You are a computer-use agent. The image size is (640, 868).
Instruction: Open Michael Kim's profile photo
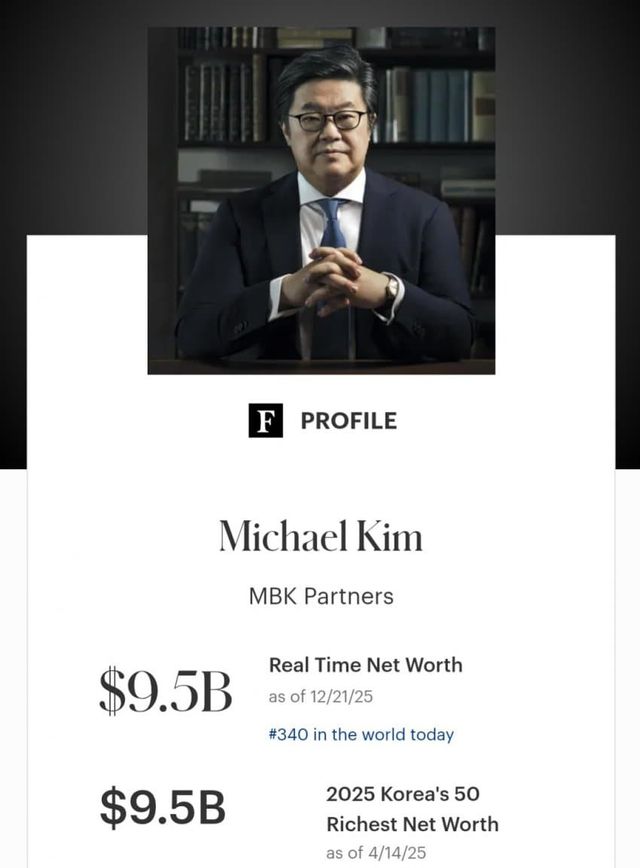click(321, 200)
